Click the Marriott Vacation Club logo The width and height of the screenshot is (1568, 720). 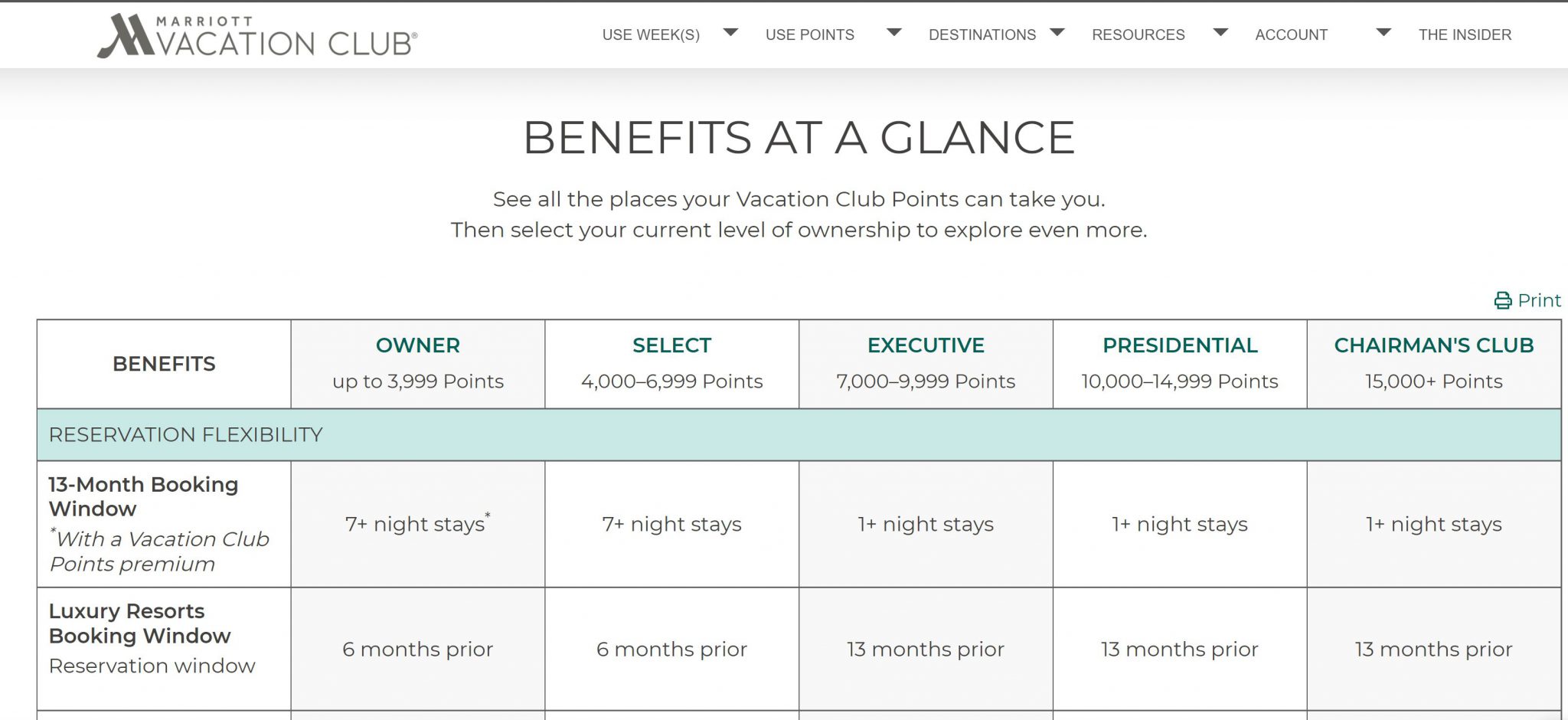[x=256, y=34]
